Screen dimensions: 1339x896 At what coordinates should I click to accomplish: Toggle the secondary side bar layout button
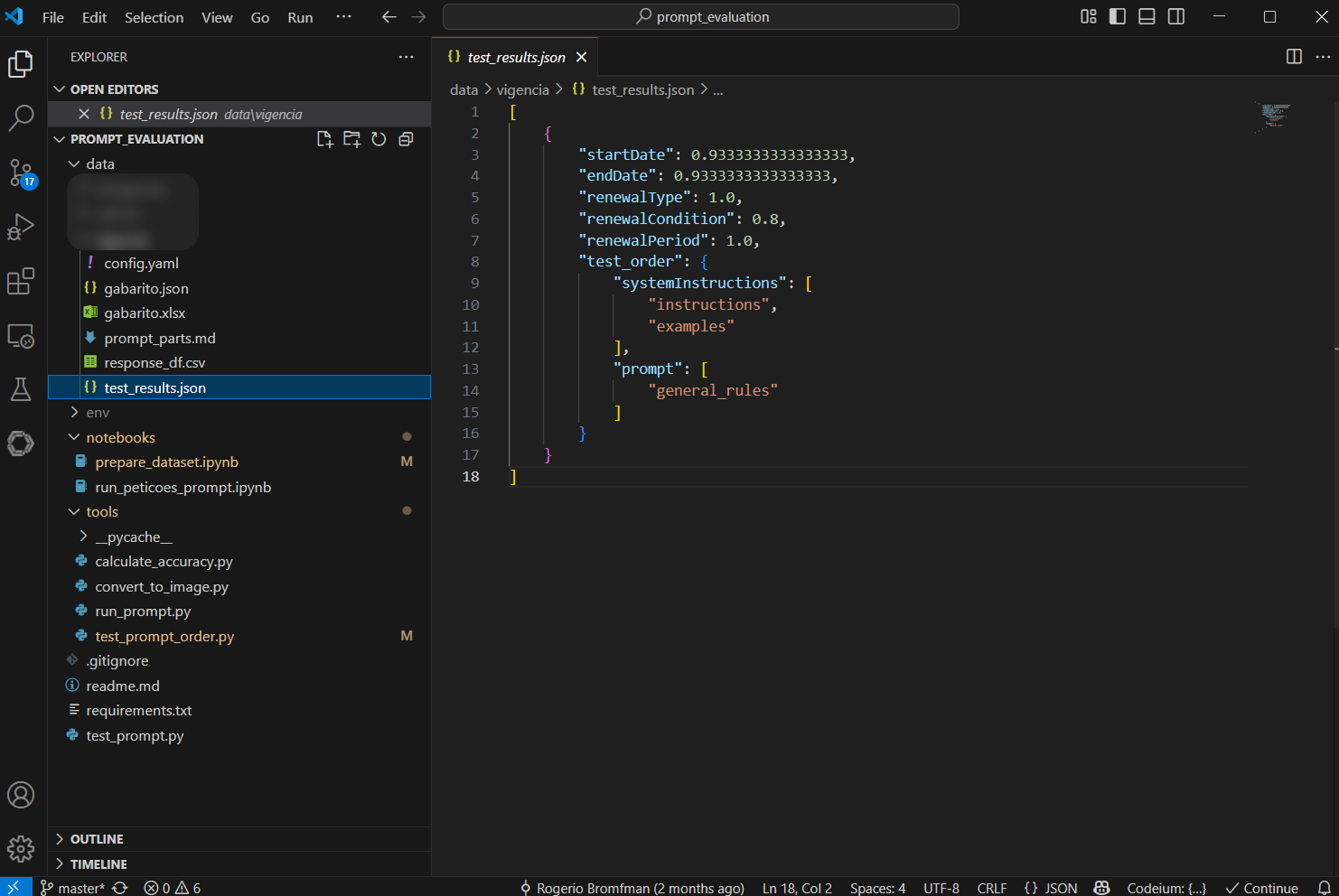(x=1176, y=17)
